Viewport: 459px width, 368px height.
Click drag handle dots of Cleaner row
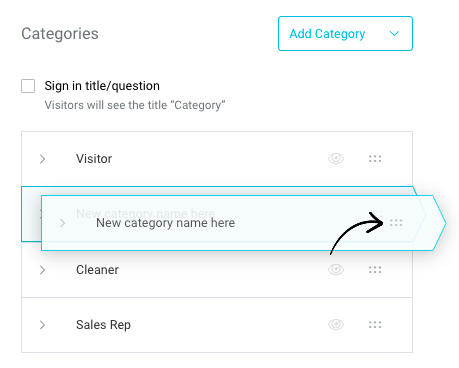[x=375, y=270]
